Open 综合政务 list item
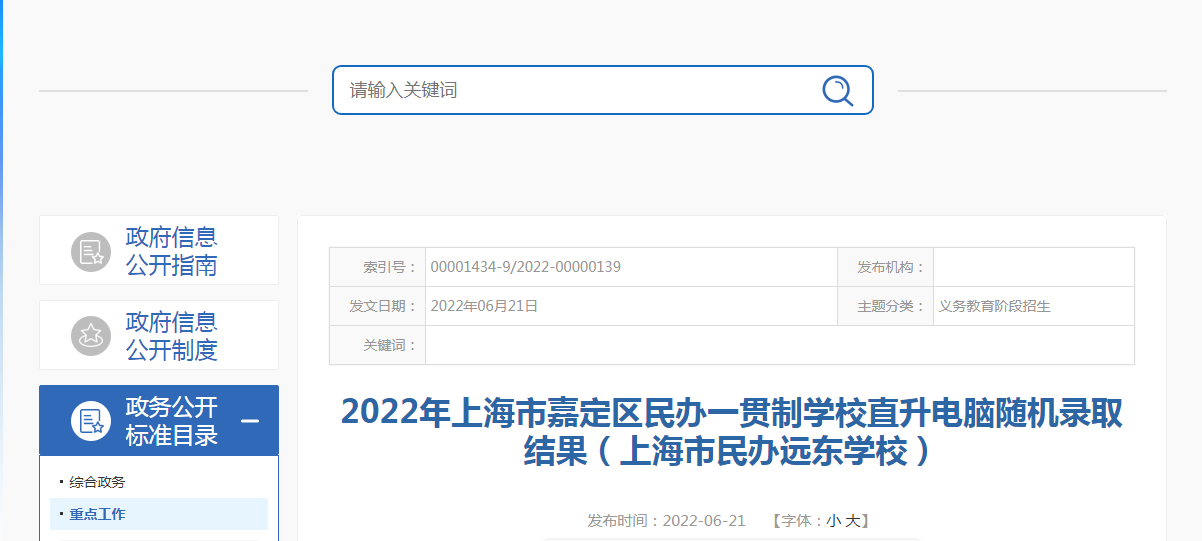 coord(97,482)
